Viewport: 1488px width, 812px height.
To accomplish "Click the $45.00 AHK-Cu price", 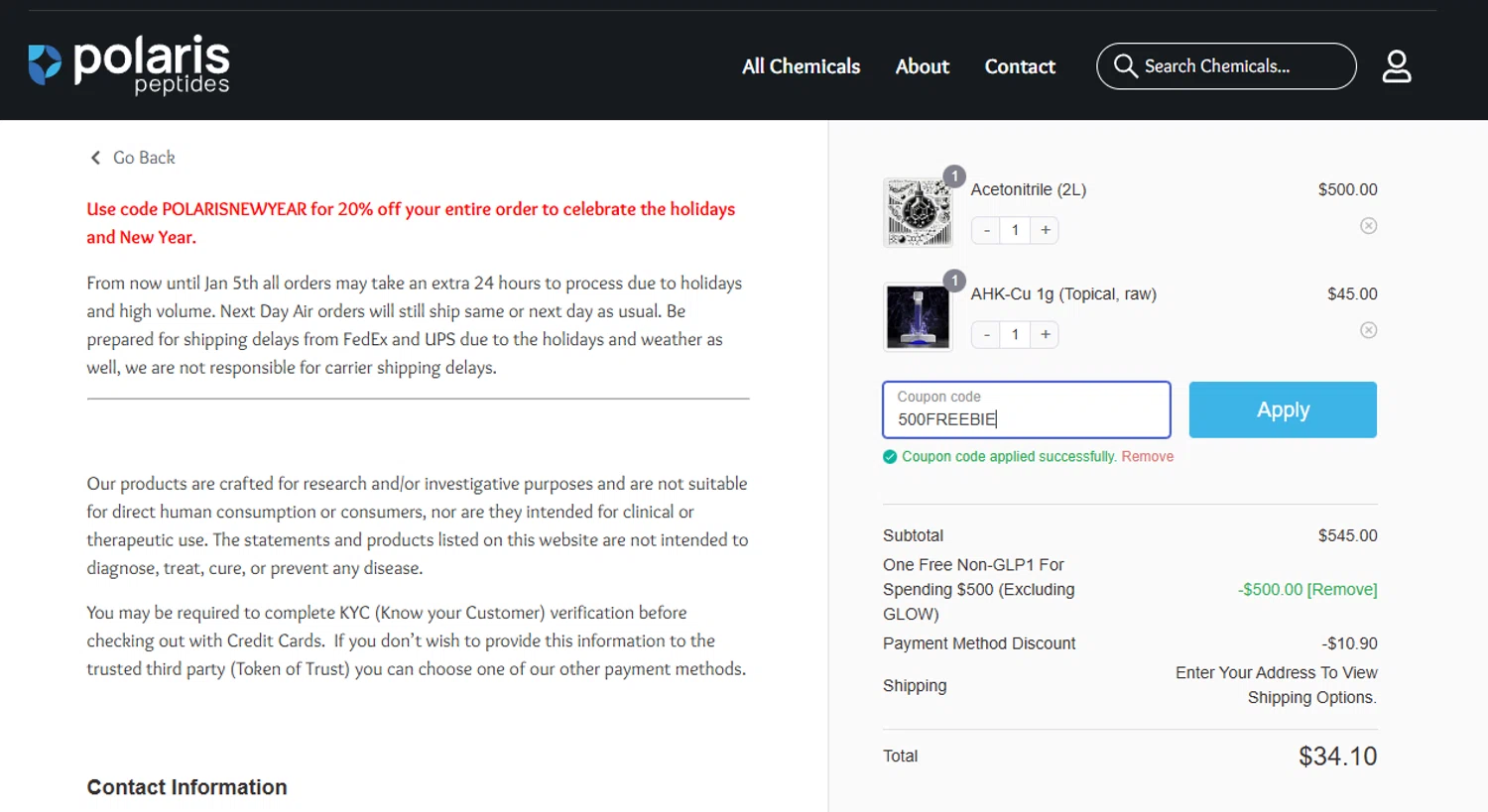I will point(1352,293).
